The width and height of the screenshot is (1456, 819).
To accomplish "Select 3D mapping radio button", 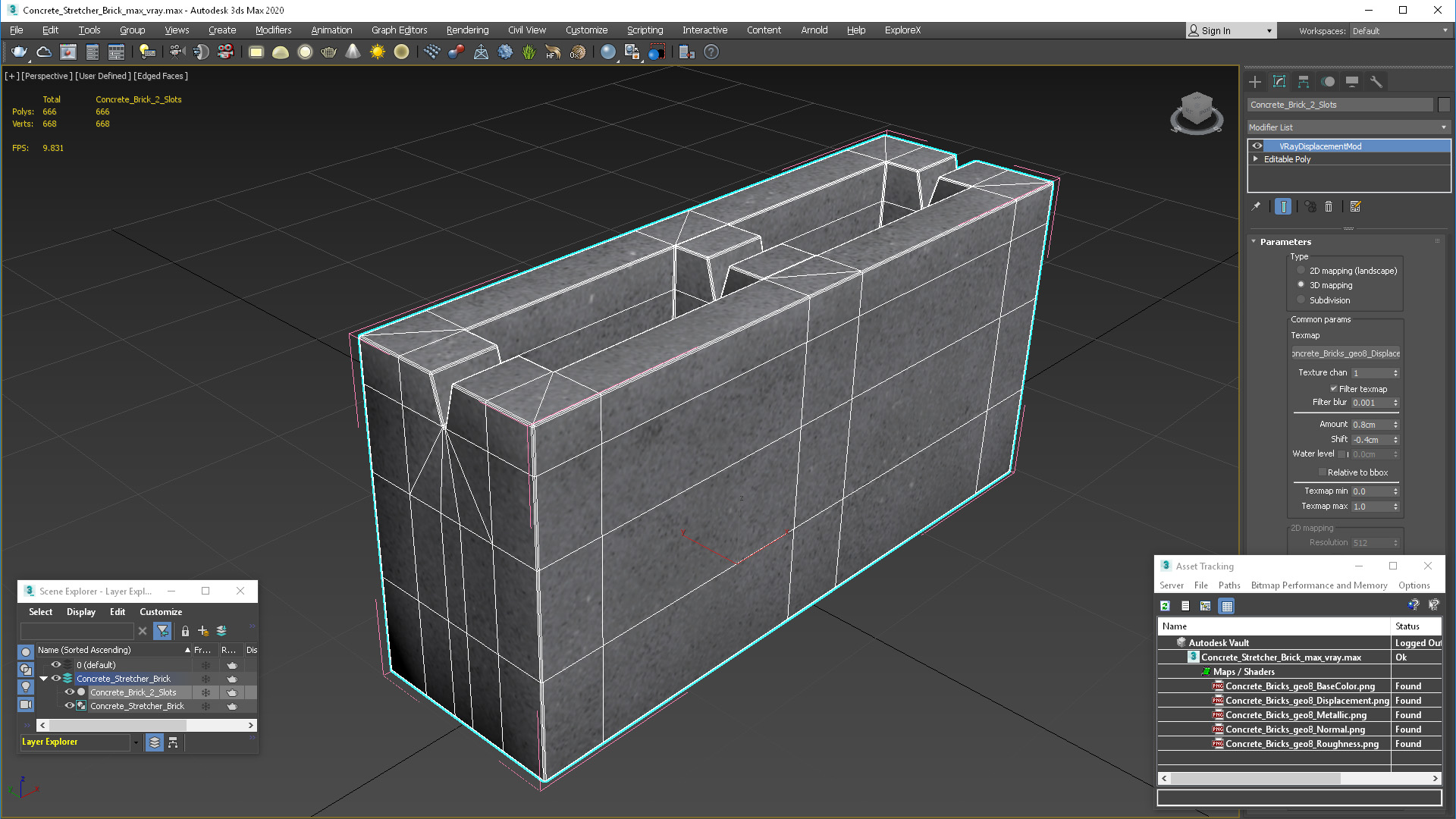I will coord(1301,285).
